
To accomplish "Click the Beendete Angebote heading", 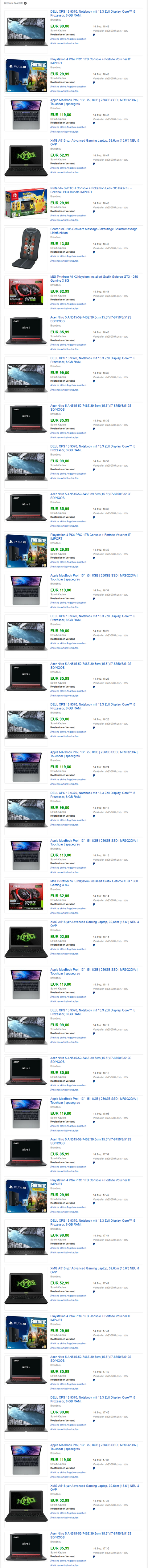I will pos(13,3).
